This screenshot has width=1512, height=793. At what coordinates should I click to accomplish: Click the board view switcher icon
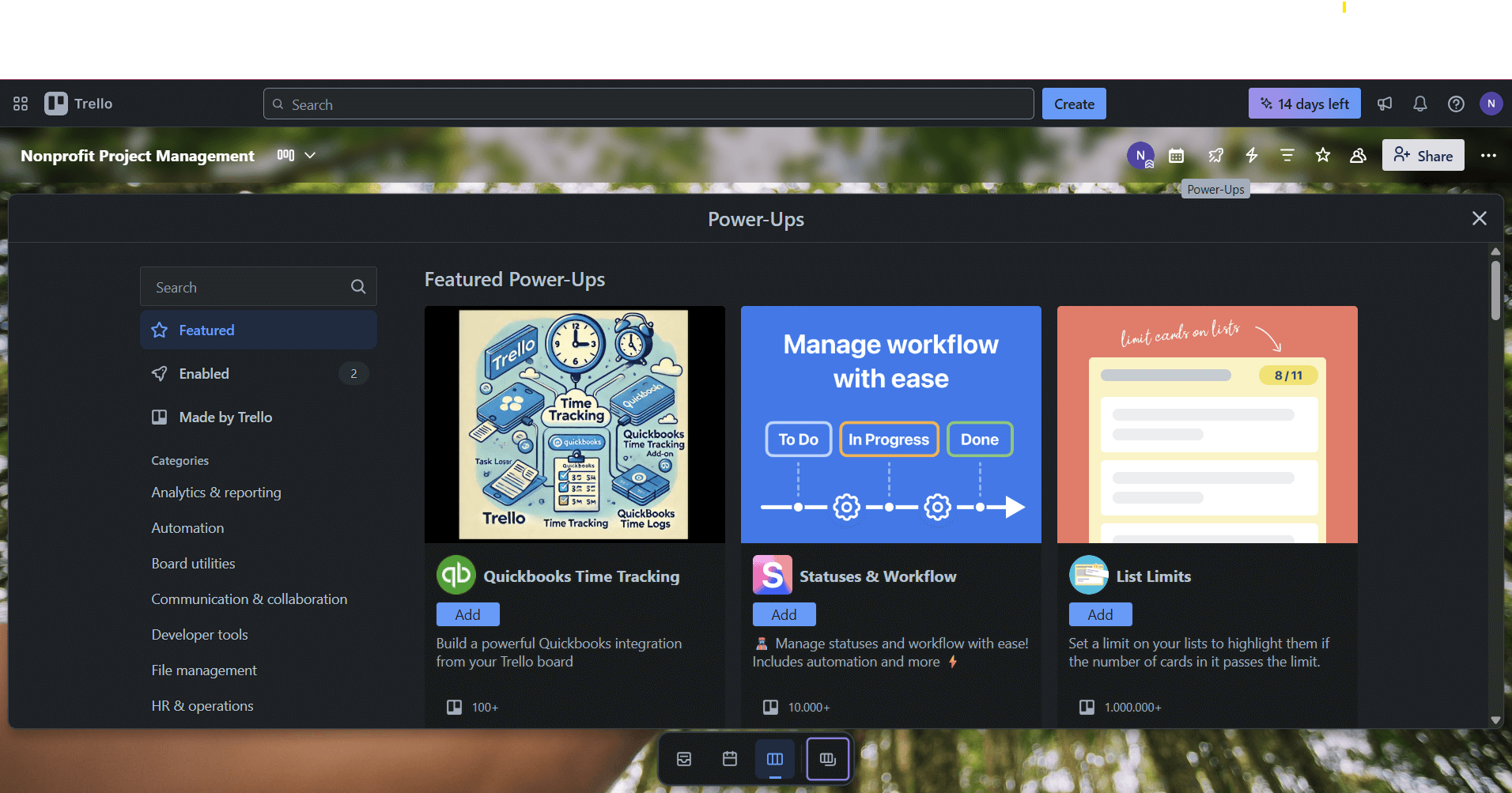click(x=285, y=155)
